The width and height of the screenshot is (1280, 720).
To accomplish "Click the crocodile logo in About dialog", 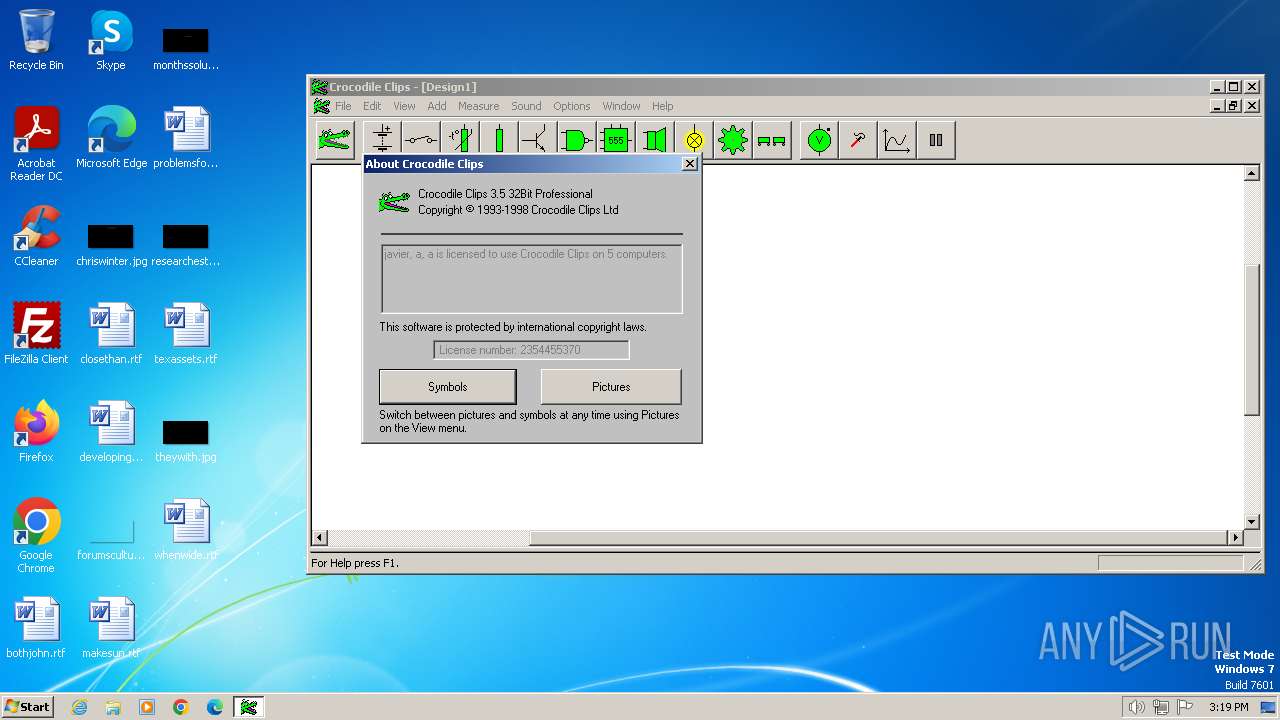I will pos(394,203).
